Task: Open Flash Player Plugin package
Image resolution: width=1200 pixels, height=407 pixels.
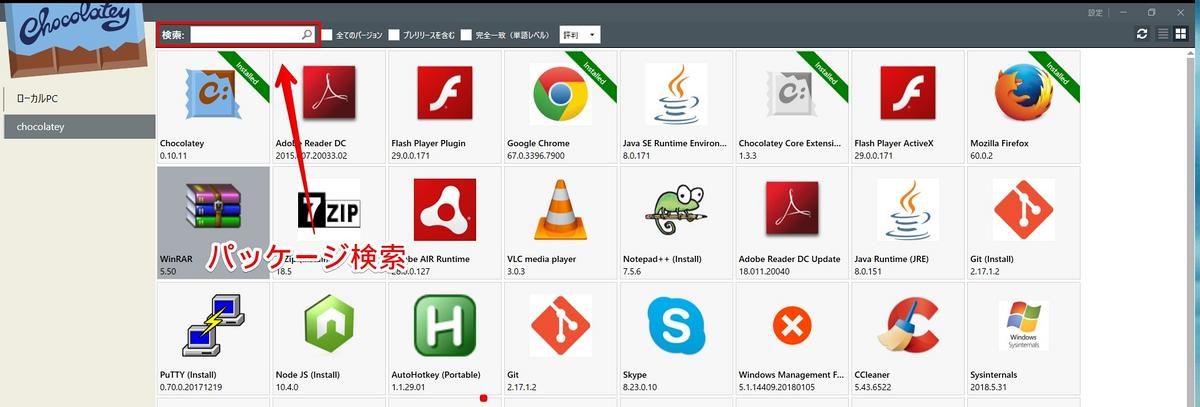Action: 445,108
